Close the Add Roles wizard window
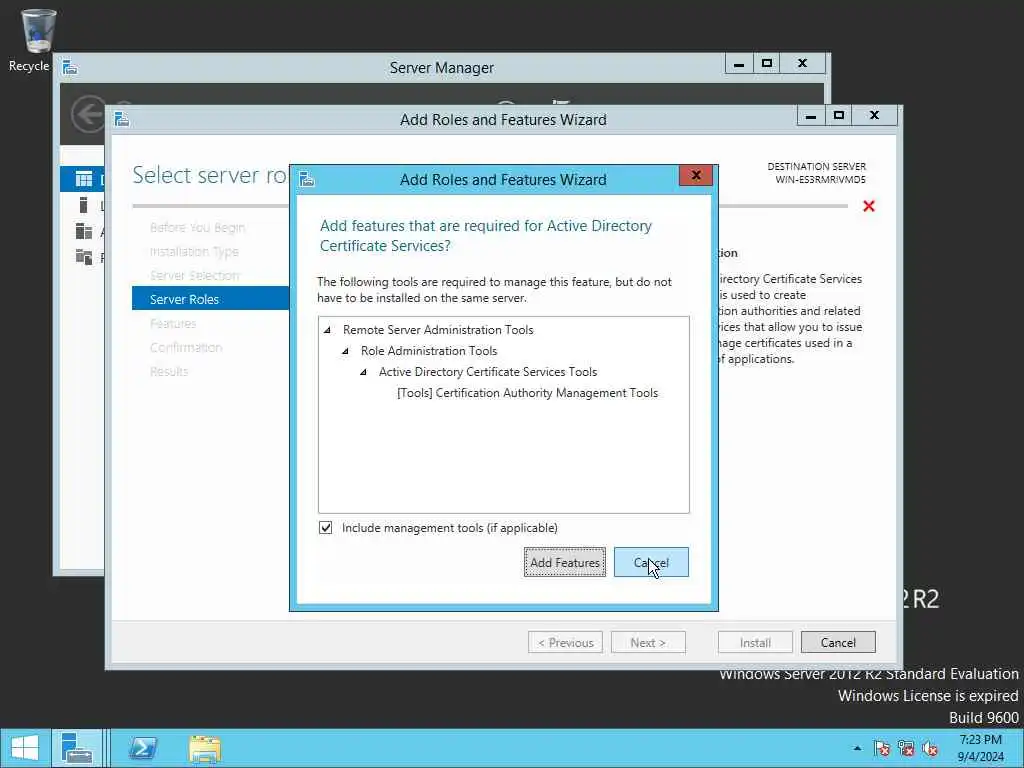 874,116
